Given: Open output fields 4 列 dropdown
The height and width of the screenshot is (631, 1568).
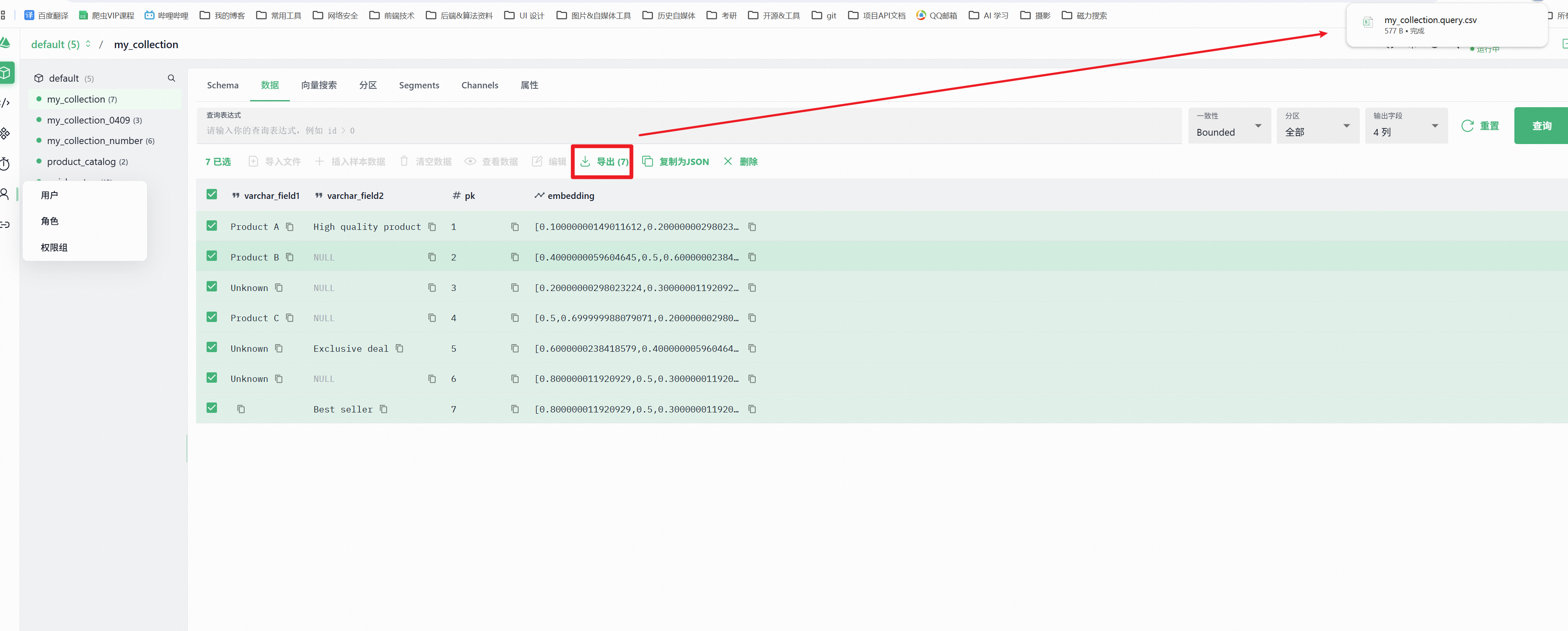Looking at the screenshot, I should click(1405, 126).
